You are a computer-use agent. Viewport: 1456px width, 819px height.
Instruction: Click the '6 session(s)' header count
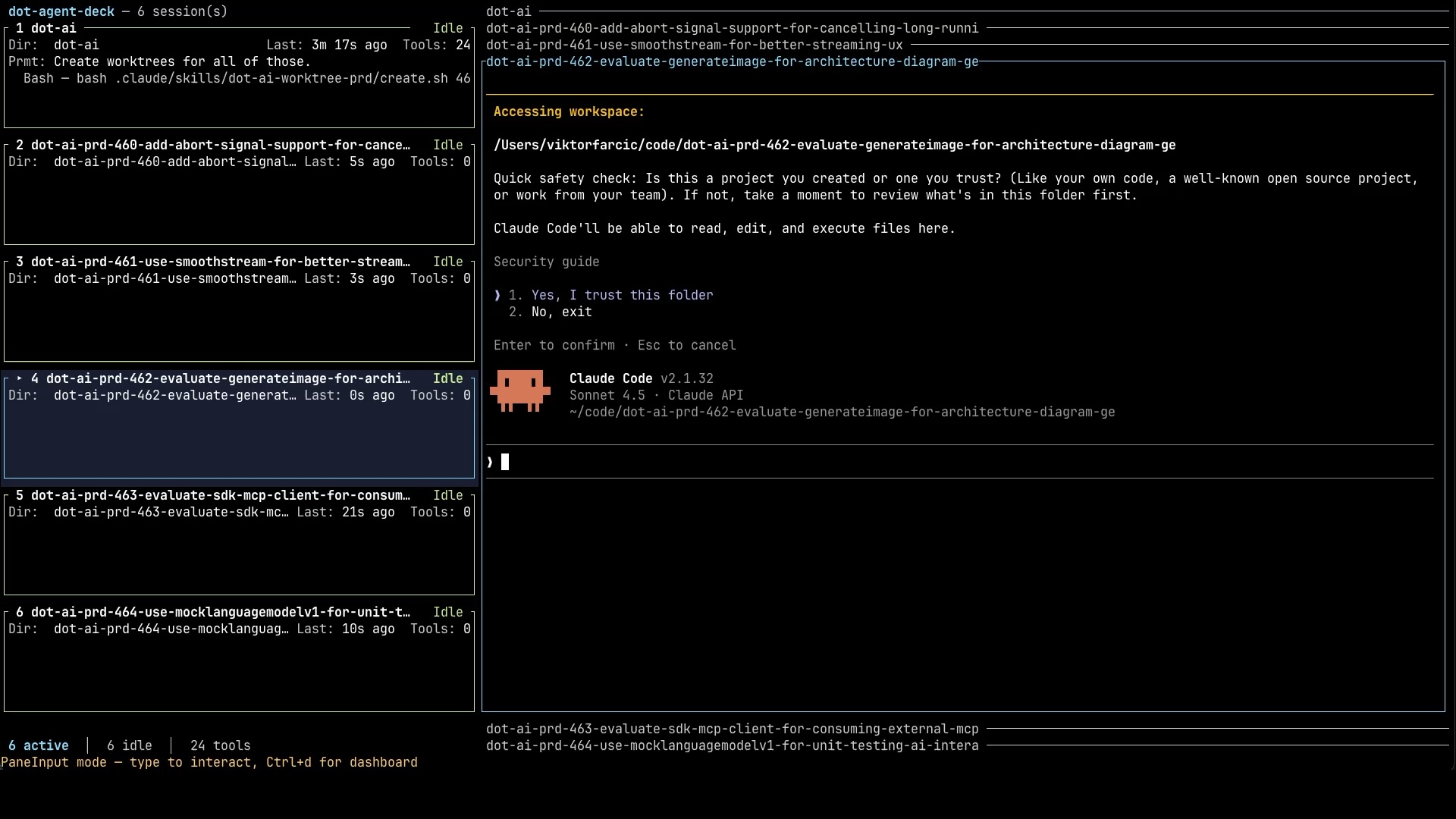click(x=183, y=11)
